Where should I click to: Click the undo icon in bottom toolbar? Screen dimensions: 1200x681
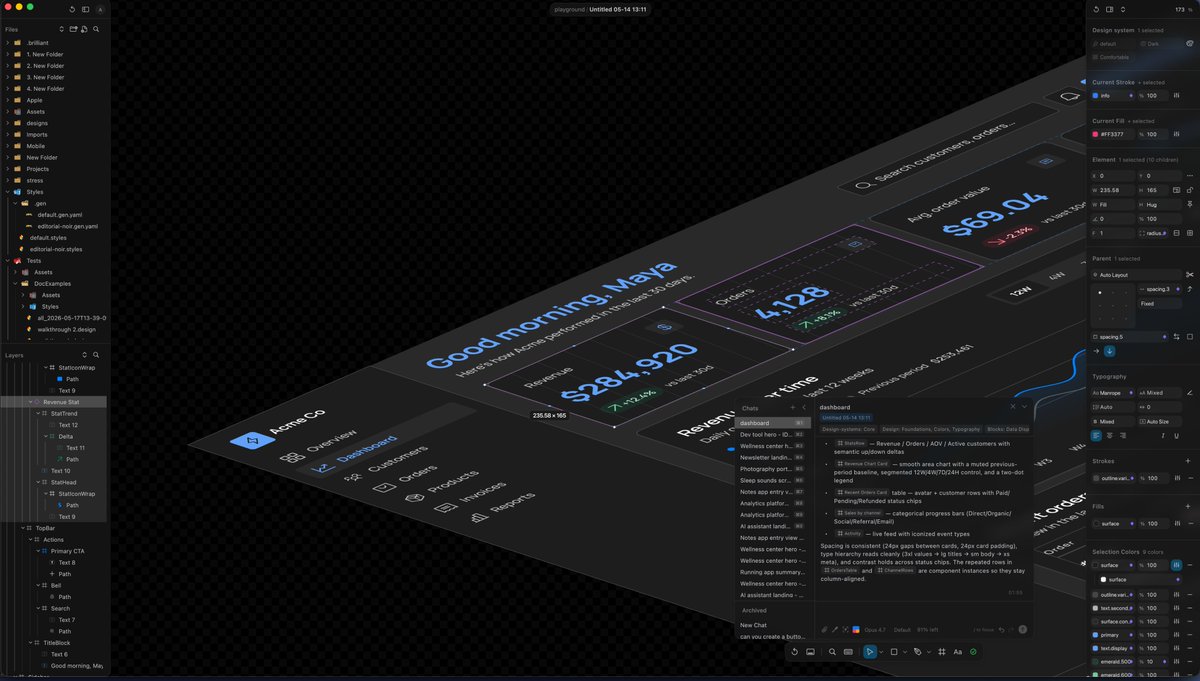tap(795, 651)
